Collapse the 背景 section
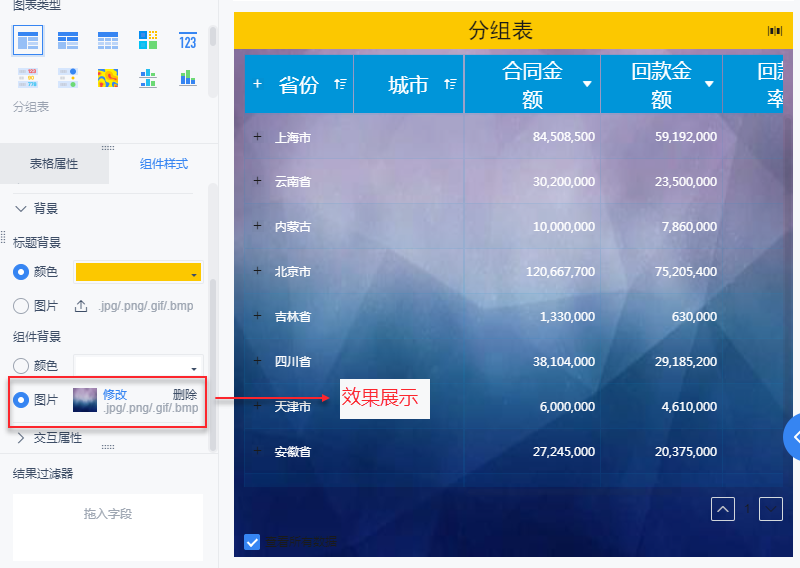The height and width of the screenshot is (568, 800). click(21, 209)
